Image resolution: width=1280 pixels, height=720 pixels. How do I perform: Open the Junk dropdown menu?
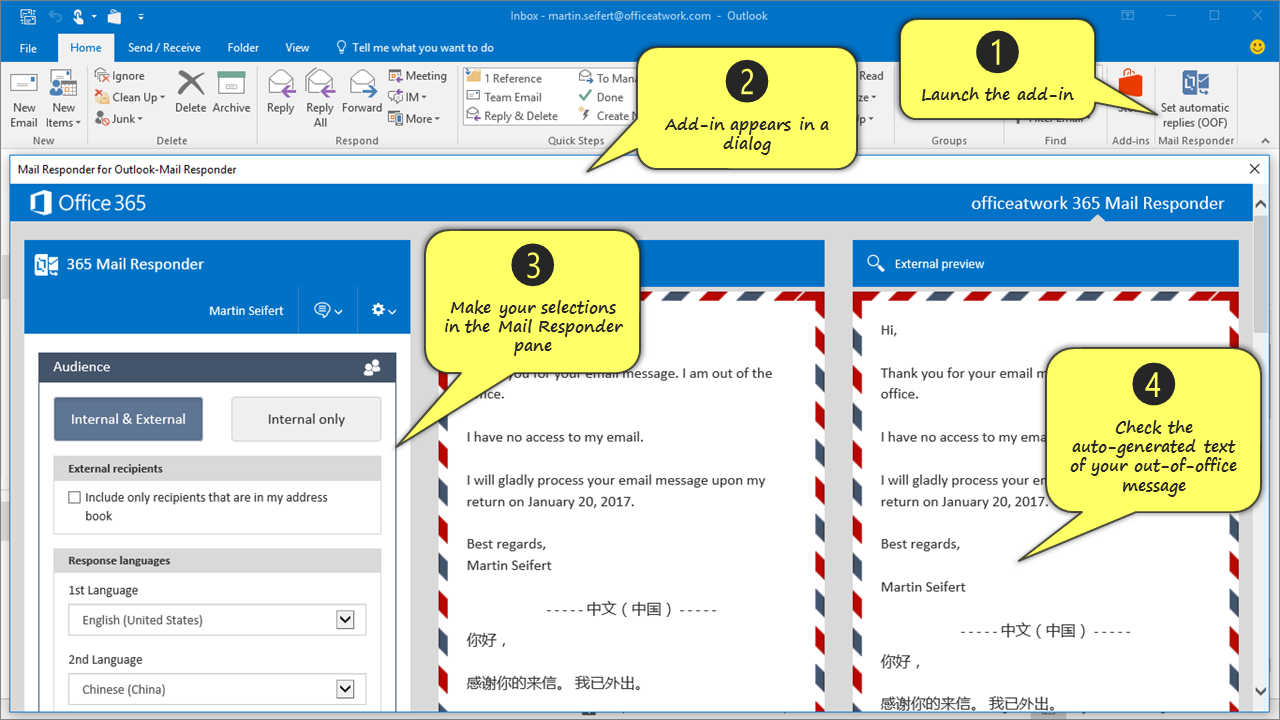point(120,118)
